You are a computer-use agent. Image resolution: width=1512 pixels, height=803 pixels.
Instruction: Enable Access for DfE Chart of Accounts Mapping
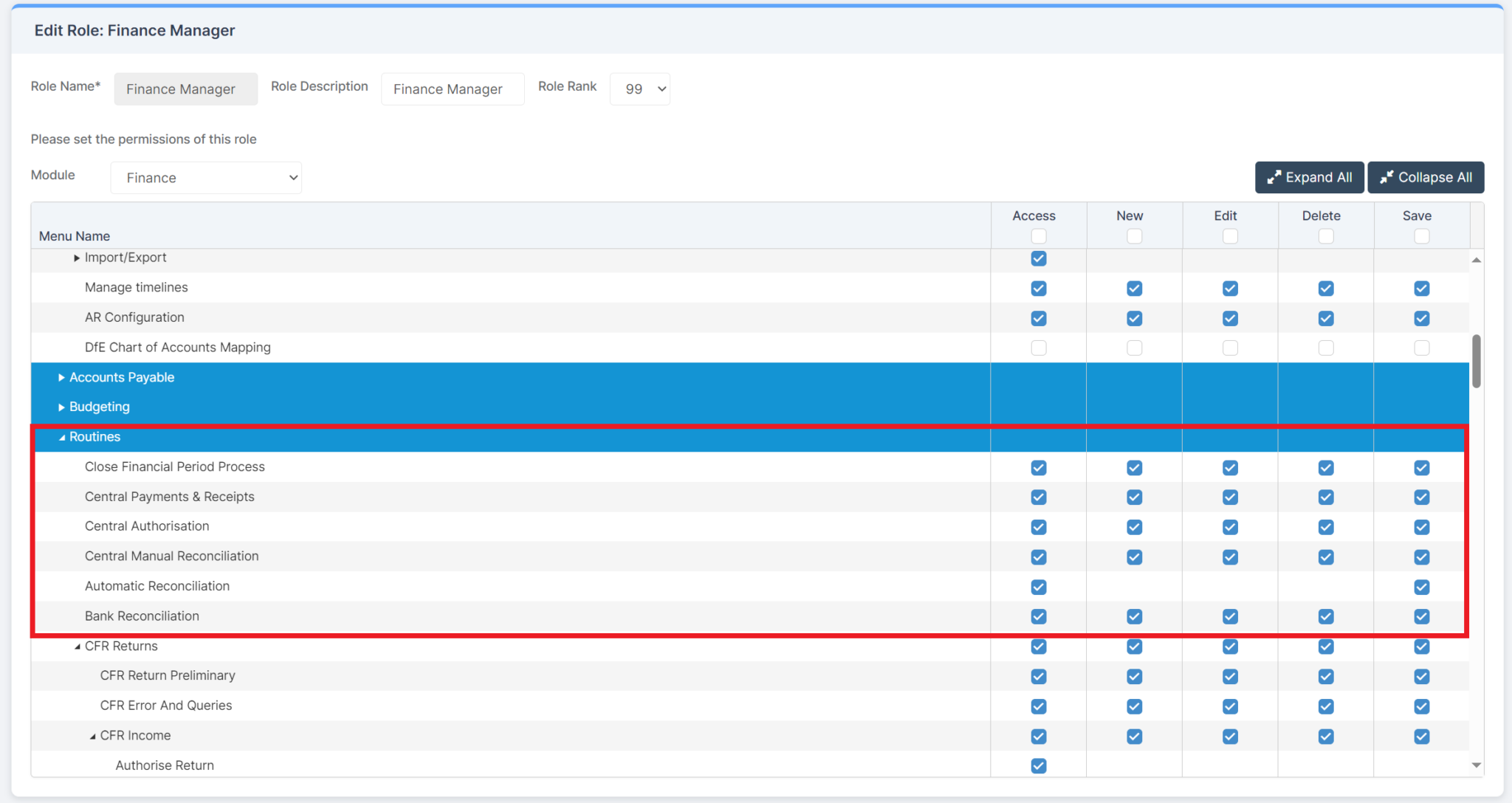point(1038,348)
